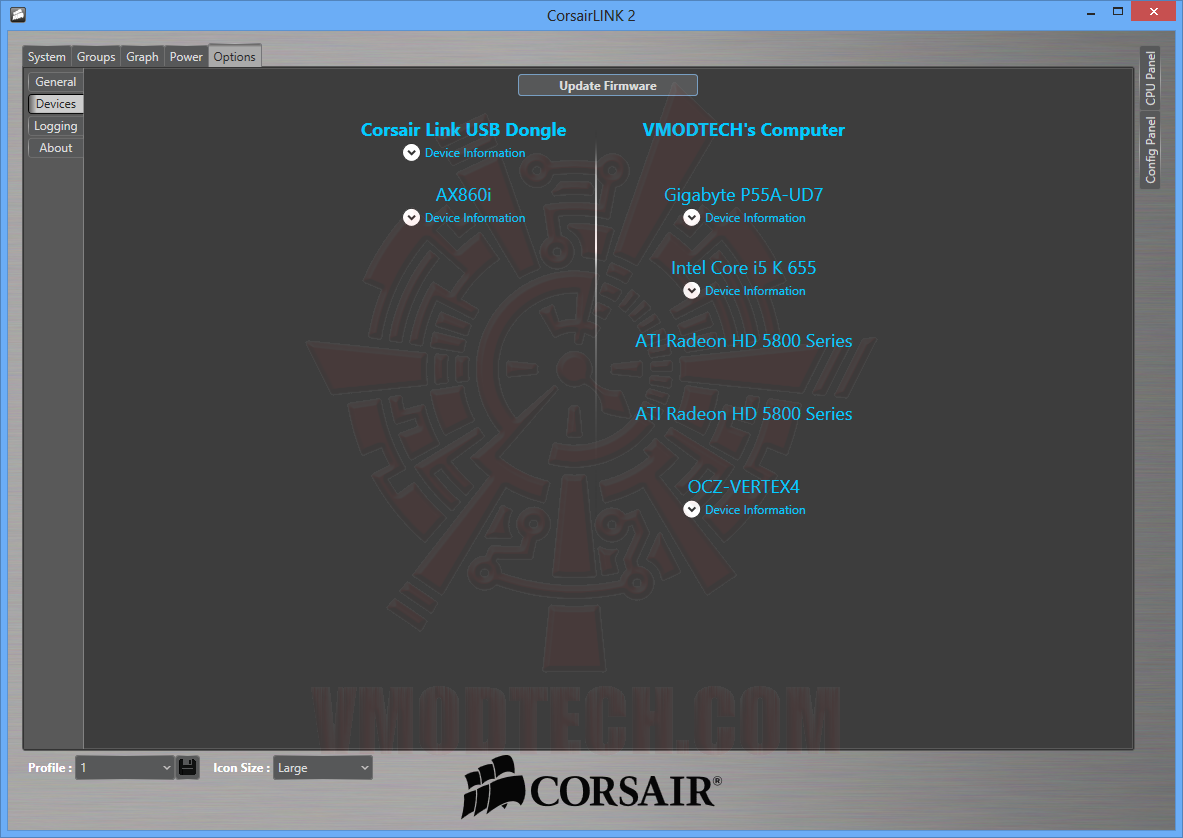This screenshot has width=1183, height=838.
Task: Switch to the Groups tab
Action: click(x=96, y=57)
